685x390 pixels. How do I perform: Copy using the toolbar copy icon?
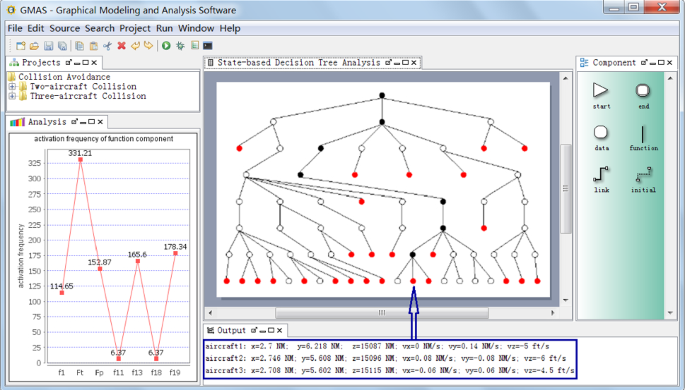point(80,45)
